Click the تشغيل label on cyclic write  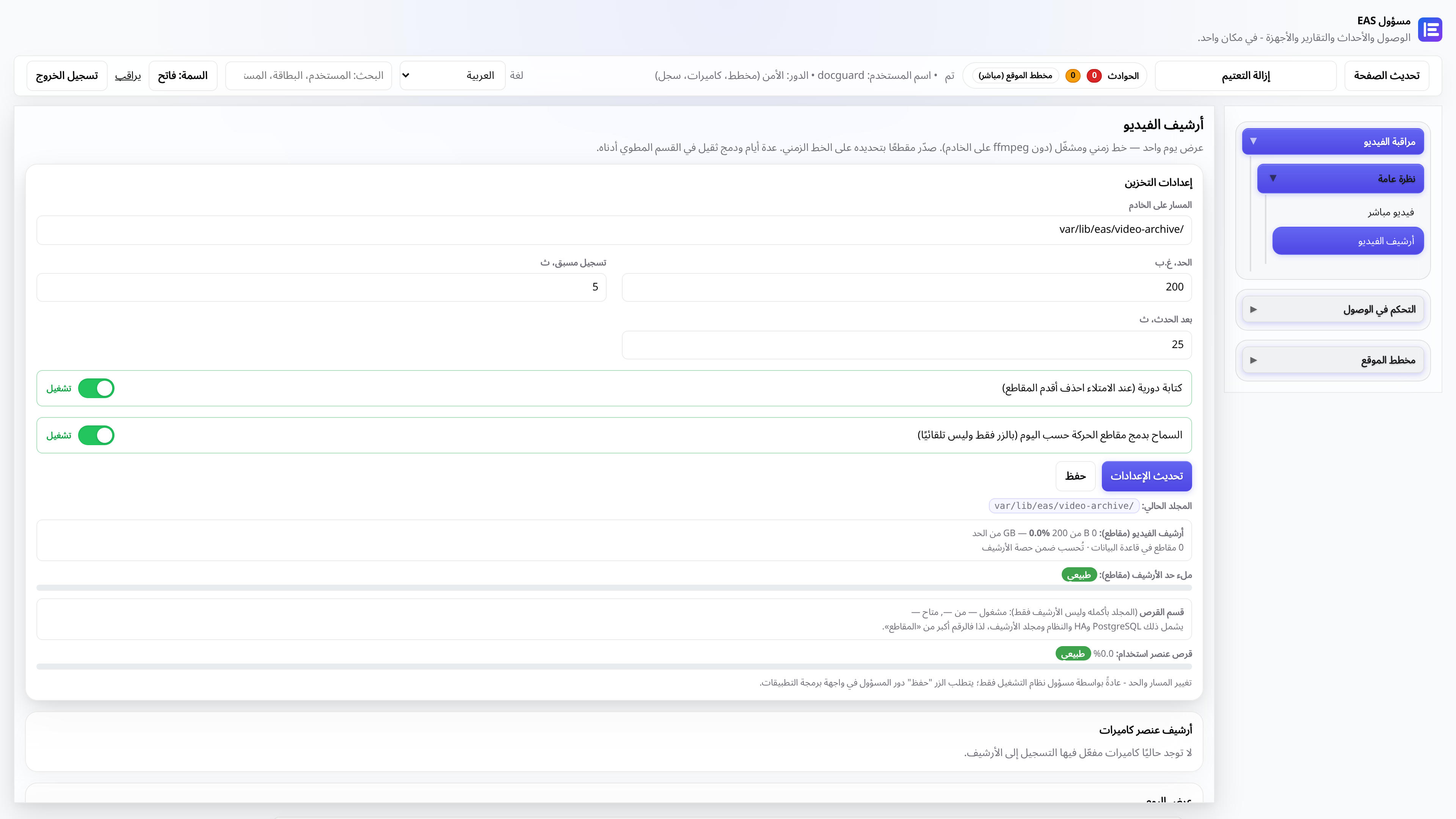pos(59,388)
